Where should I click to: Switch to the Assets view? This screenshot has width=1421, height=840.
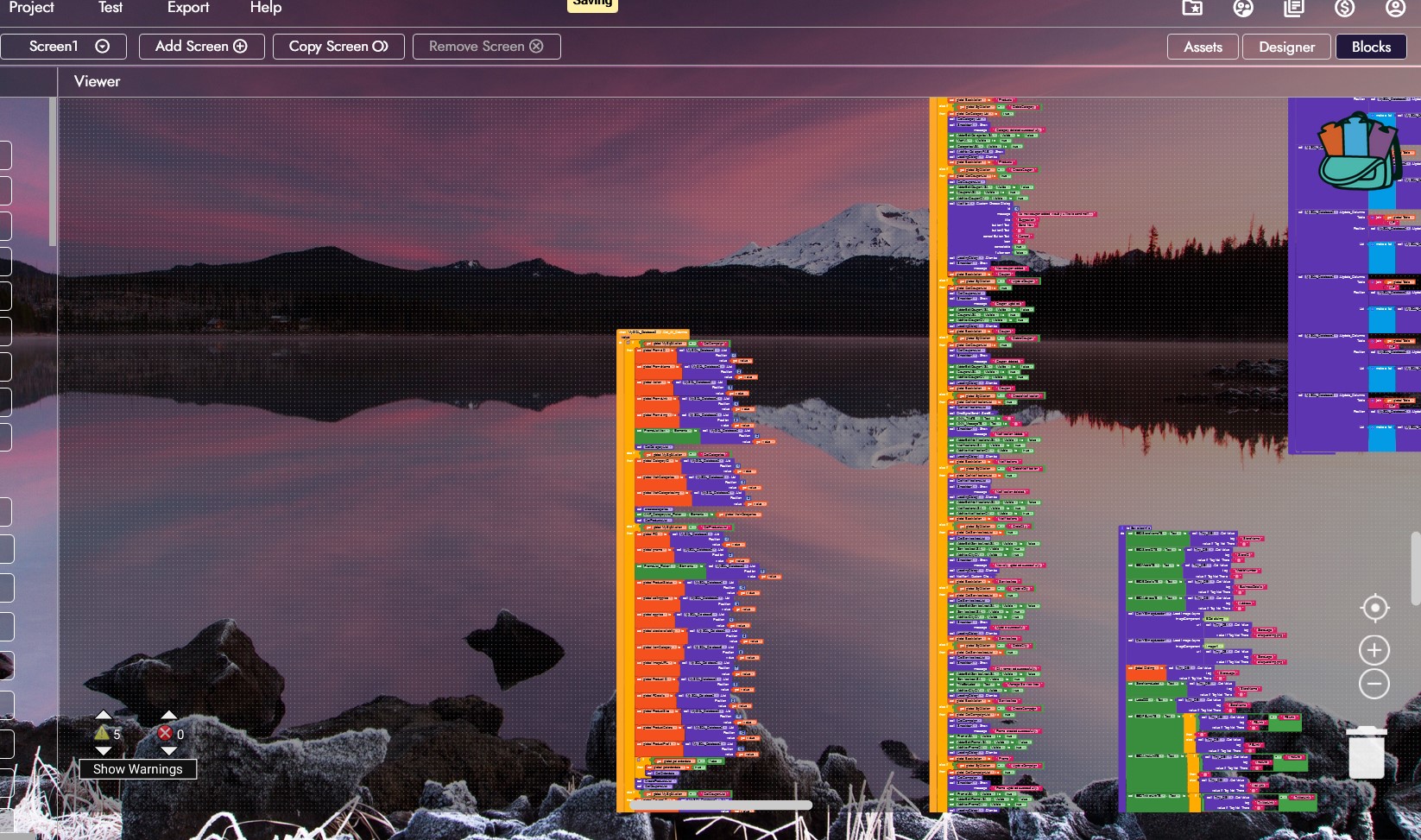[x=1203, y=47]
